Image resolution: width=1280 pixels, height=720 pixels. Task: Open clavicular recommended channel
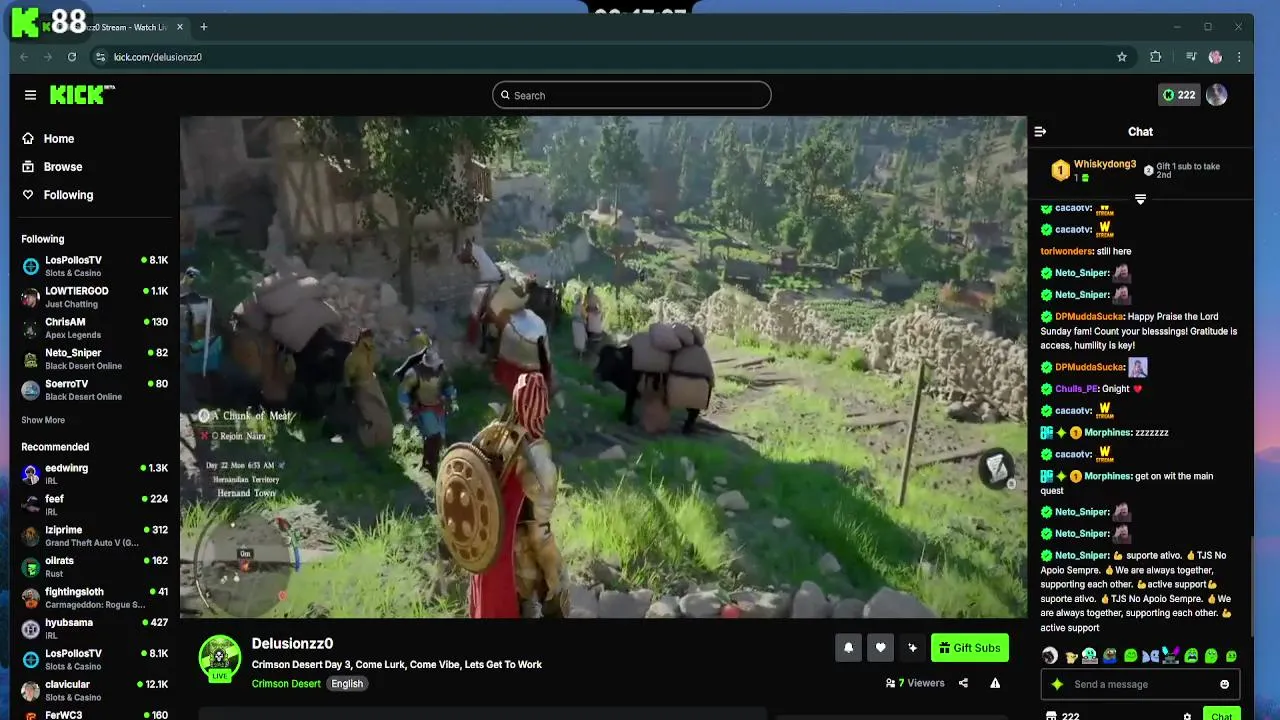pos(95,690)
